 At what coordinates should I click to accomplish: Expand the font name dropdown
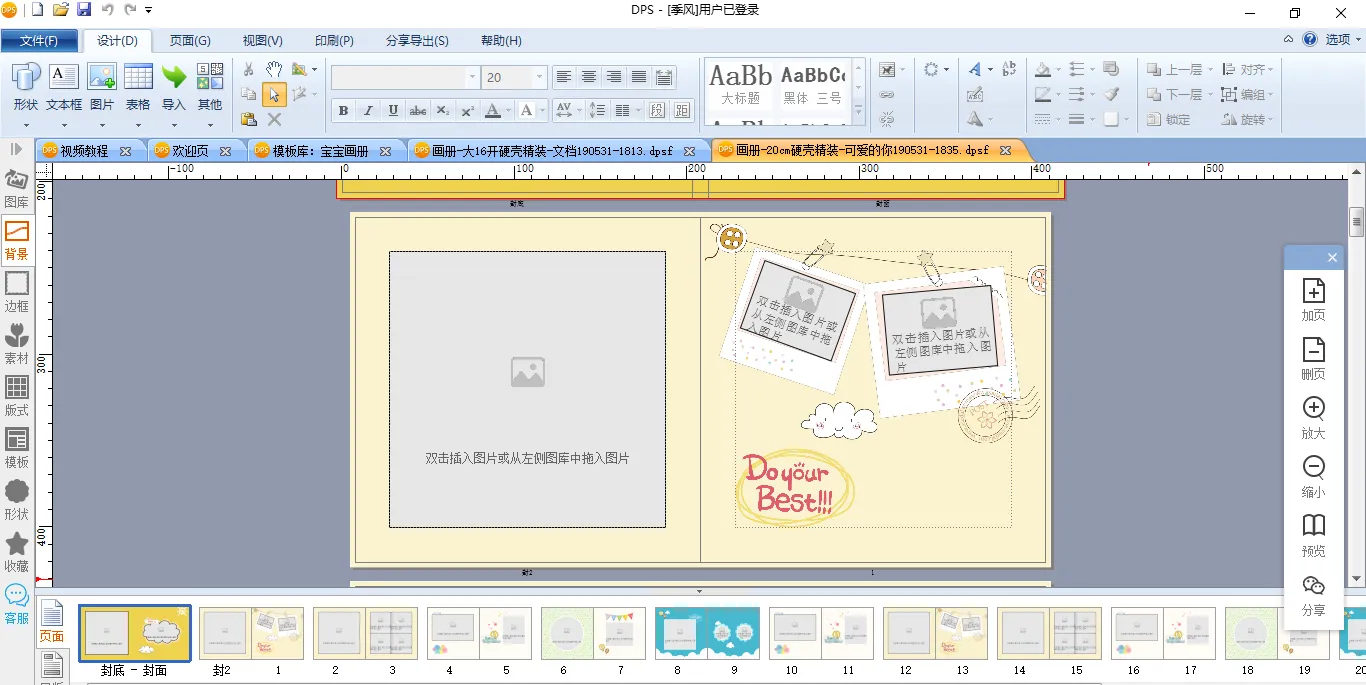472,77
